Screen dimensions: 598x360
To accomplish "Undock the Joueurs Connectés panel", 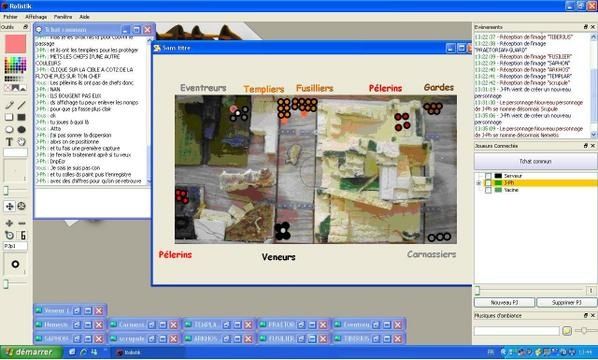I will click(x=586, y=146).
